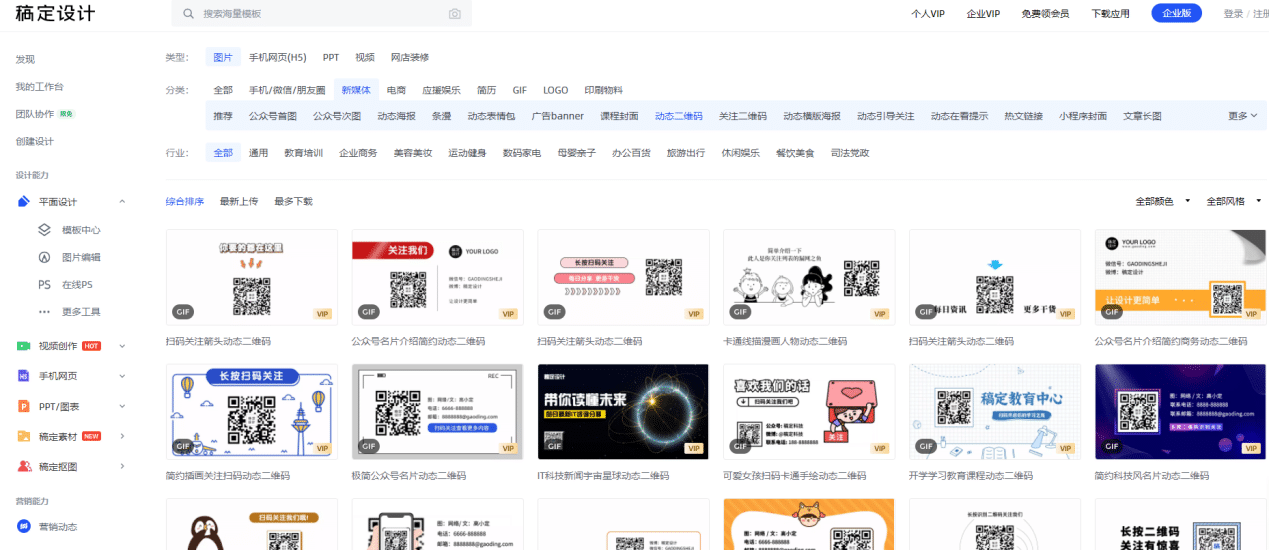The width and height of the screenshot is (1269, 550).
Task: Open 个人VIP link
Action: click(928, 14)
